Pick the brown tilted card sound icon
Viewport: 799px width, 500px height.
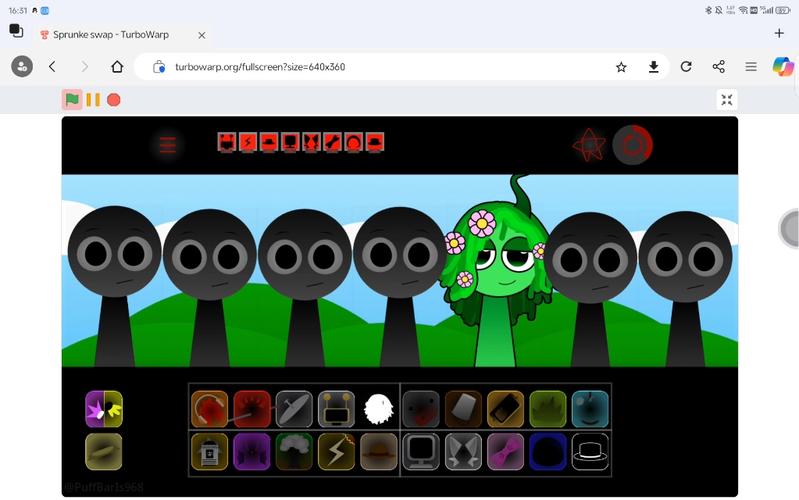tap(463, 409)
